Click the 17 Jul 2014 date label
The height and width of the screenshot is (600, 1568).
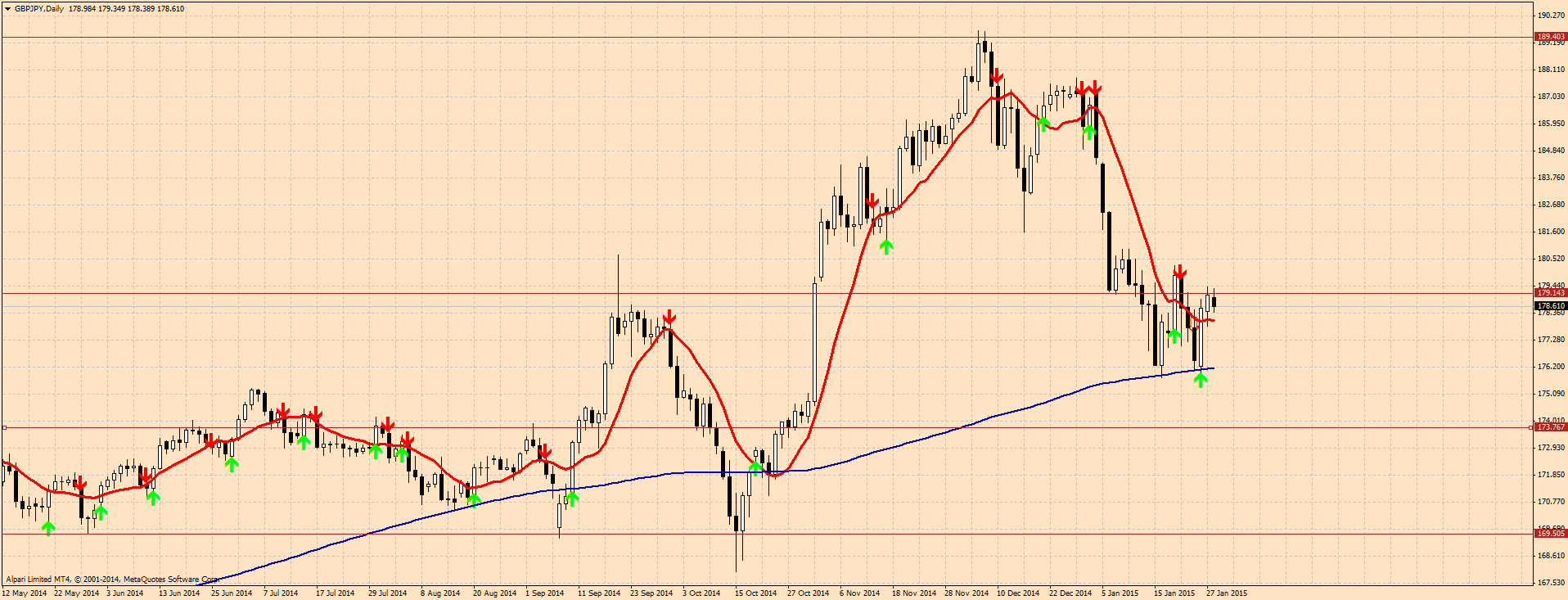click(x=336, y=593)
